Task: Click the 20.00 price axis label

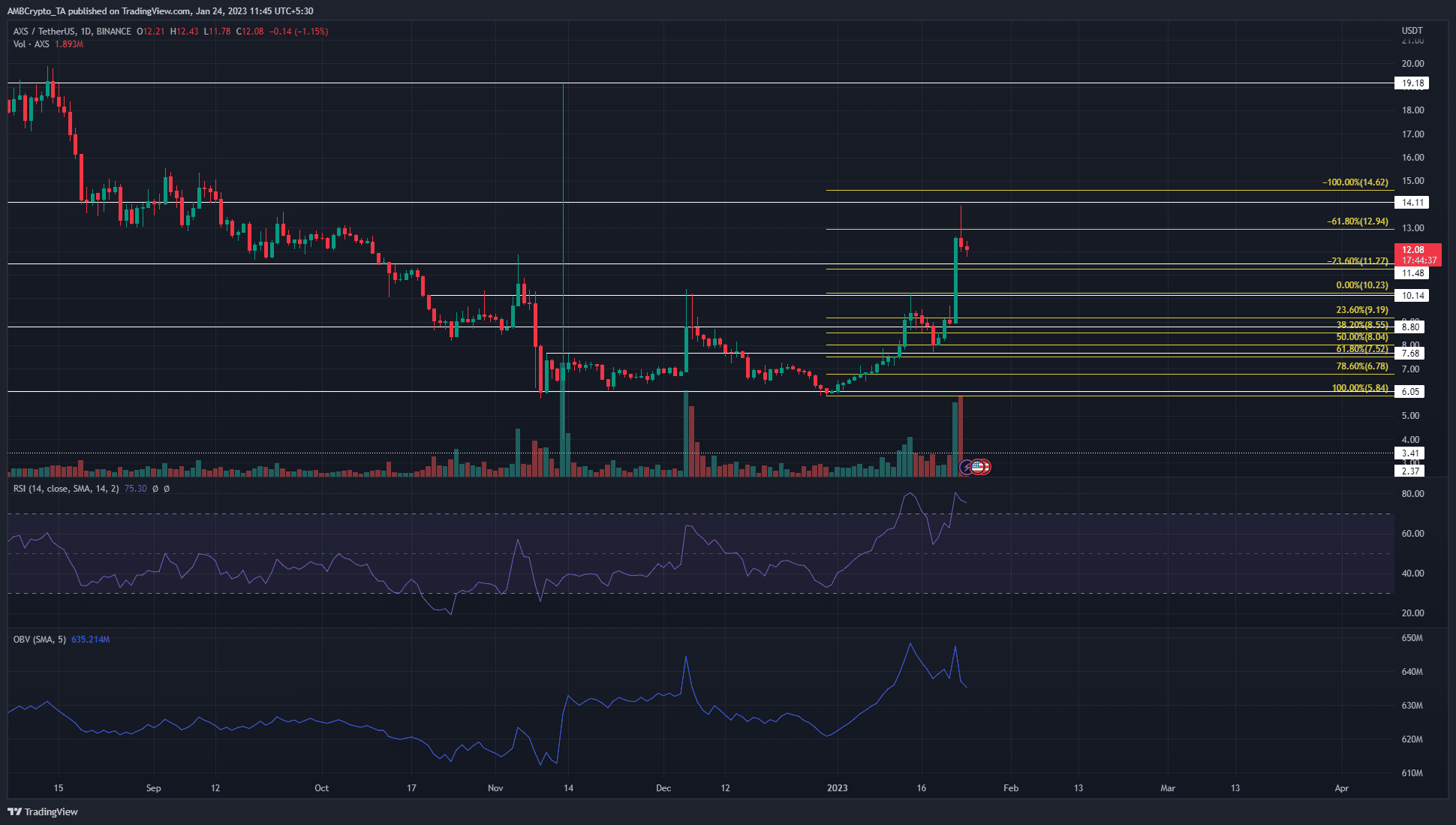Action: pos(1412,64)
